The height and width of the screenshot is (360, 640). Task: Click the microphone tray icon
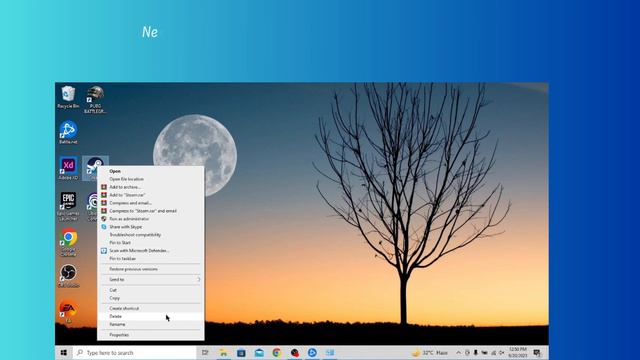click(476, 353)
